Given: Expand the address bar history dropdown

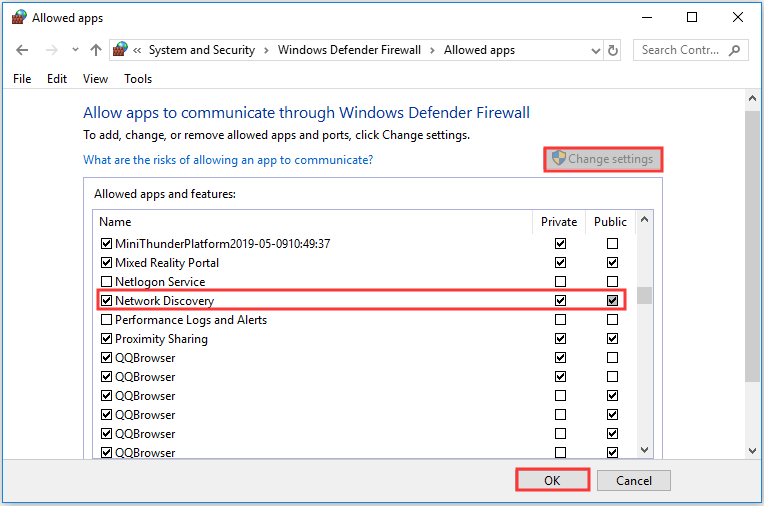Looking at the screenshot, I should 595,51.
